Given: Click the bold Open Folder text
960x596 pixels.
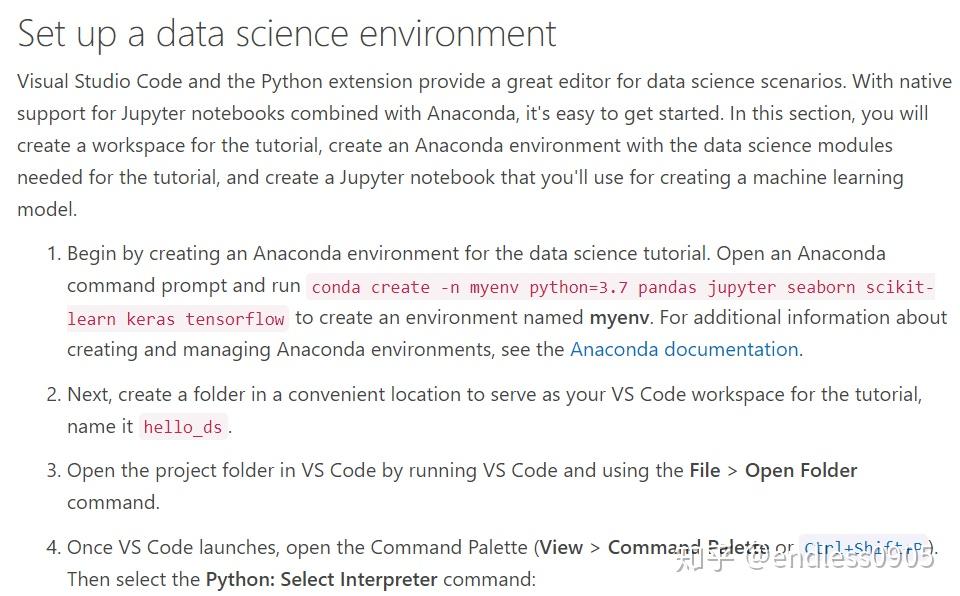Looking at the screenshot, I should coord(801,471).
